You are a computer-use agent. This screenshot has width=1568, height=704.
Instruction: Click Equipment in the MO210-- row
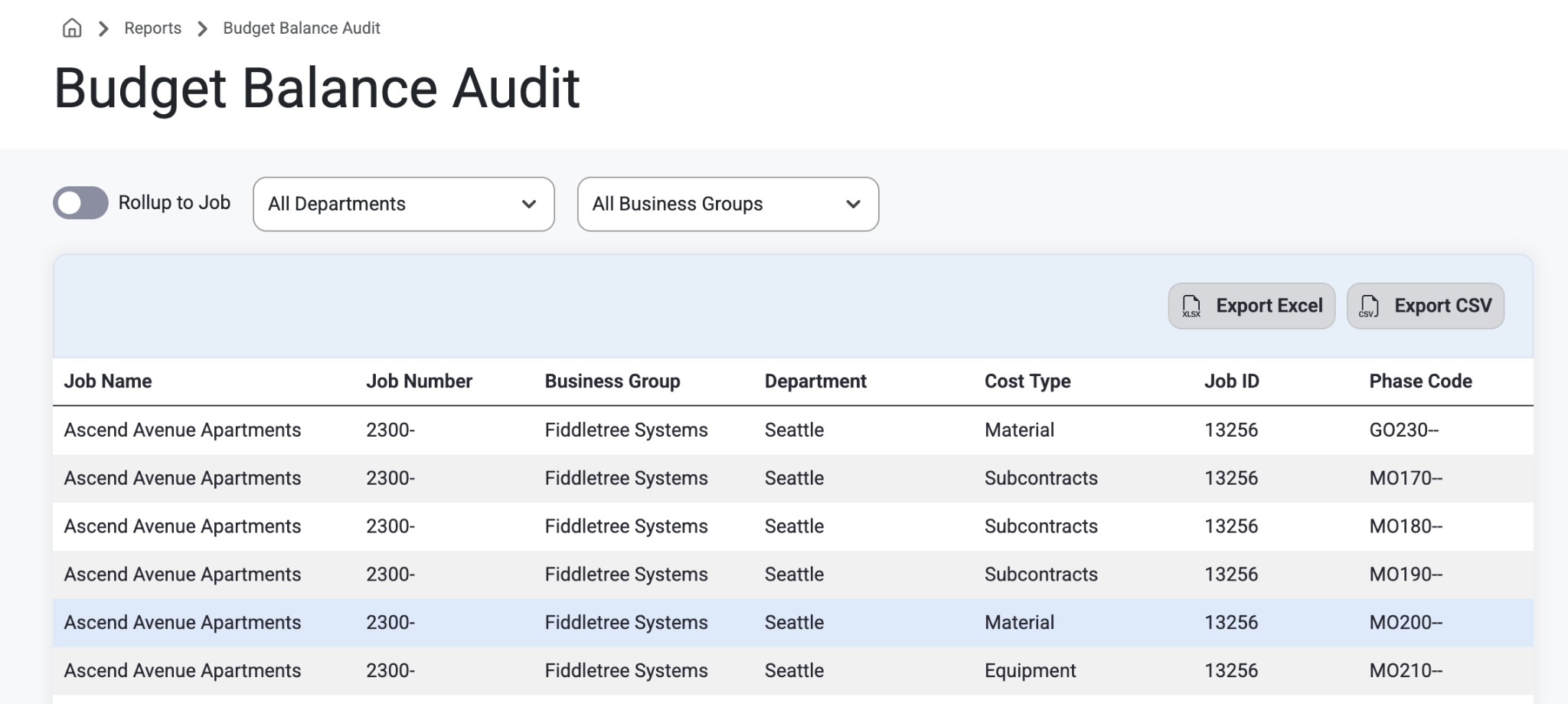point(1030,671)
